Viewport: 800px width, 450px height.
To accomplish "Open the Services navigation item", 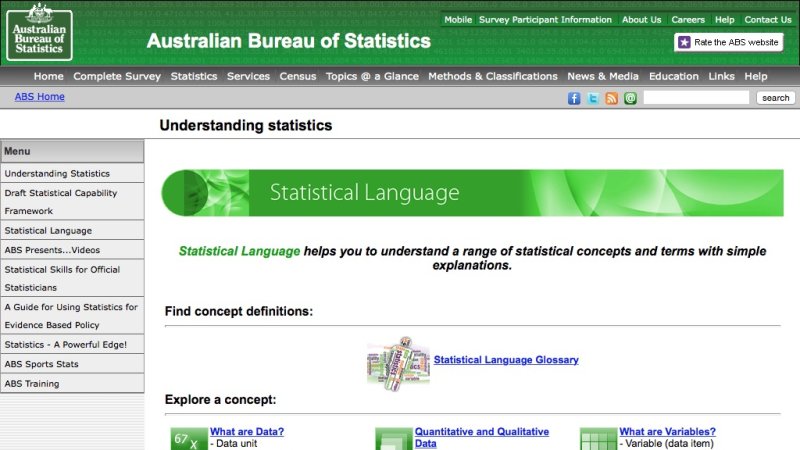I will point(248,76).
